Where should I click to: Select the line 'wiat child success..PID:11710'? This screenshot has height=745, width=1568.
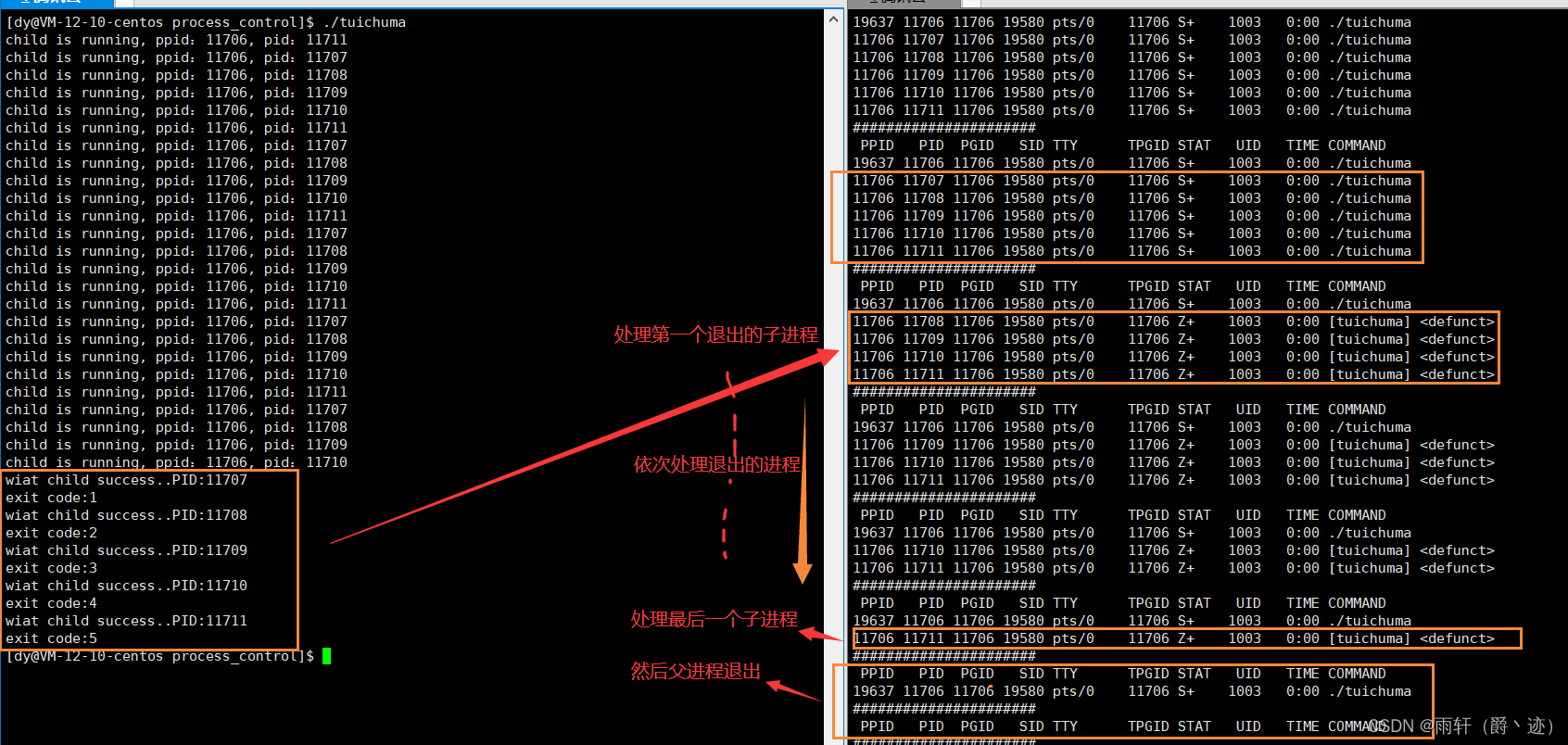coord(126,586)
